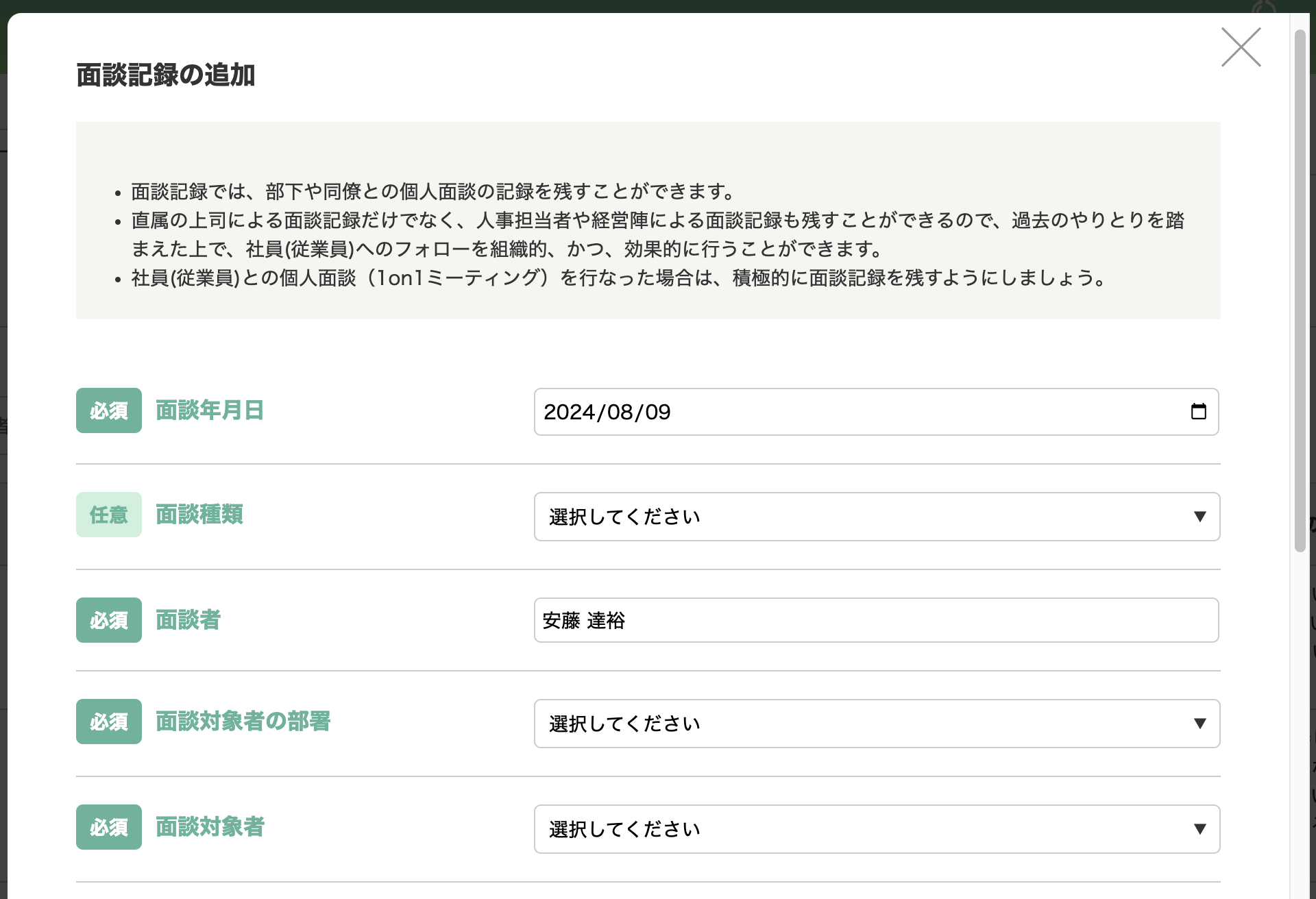Click the 任意 badge beside 面談種類
This screenshot has height=899, width=1316.
108,515
